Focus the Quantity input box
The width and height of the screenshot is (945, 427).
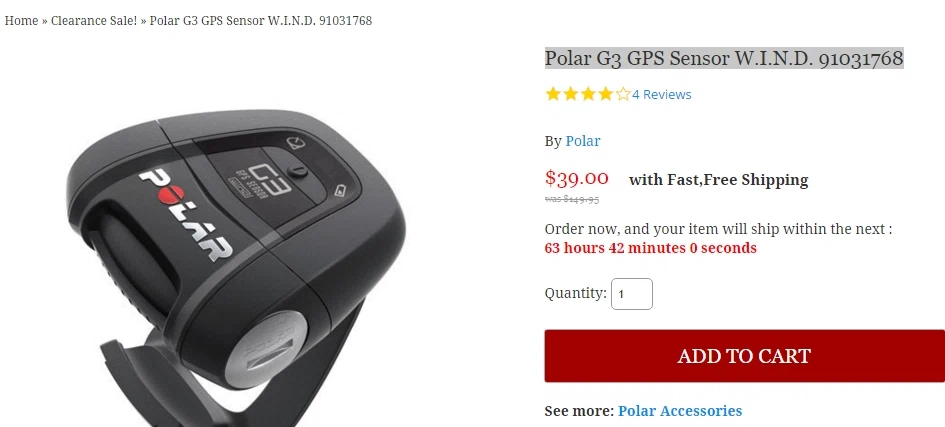tap(632, 294)
